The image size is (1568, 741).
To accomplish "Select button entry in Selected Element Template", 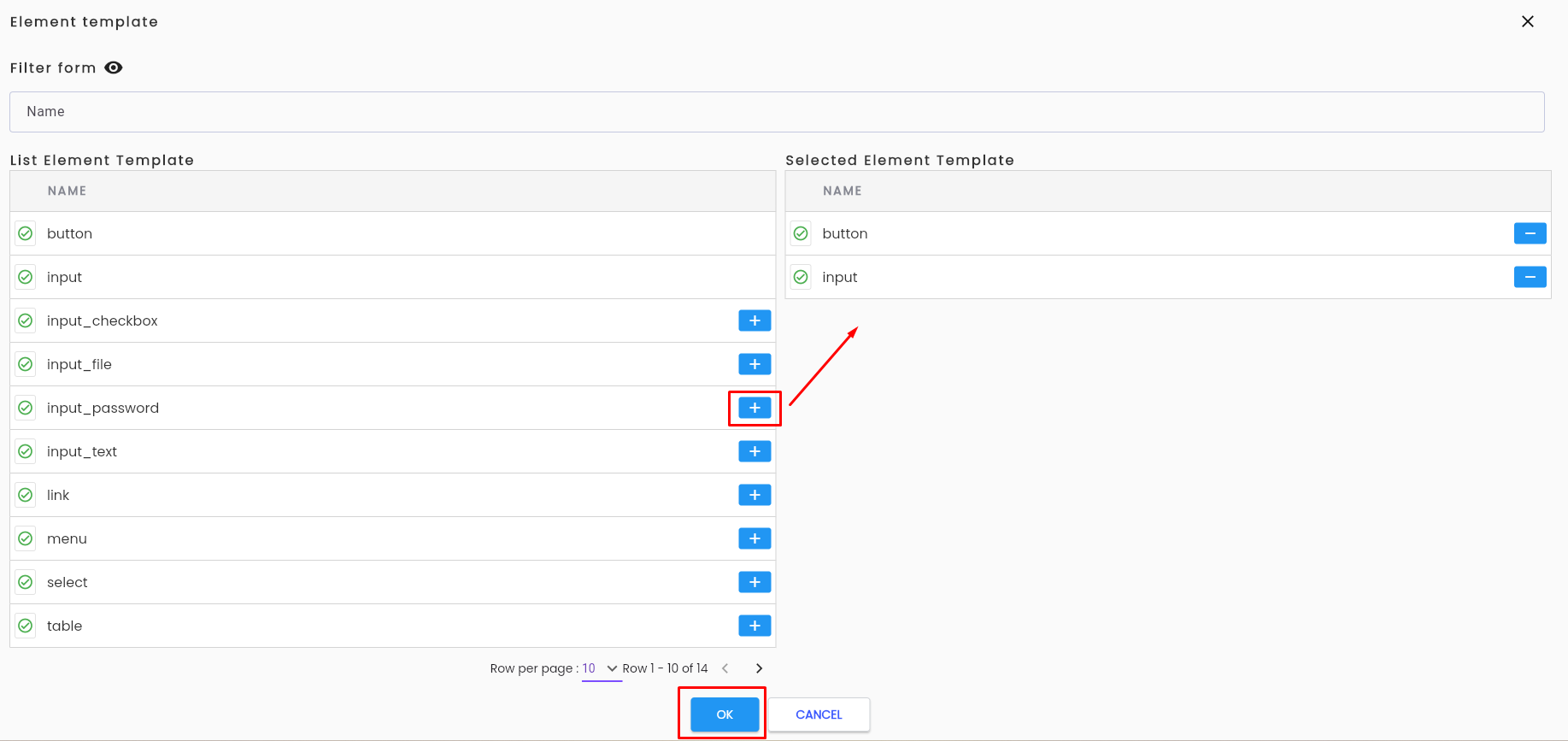I will point(1168,233).
